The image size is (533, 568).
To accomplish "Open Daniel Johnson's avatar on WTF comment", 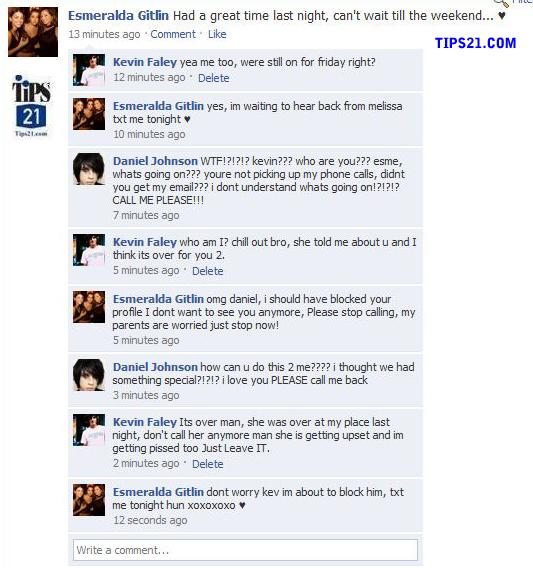I will [89, 169].
